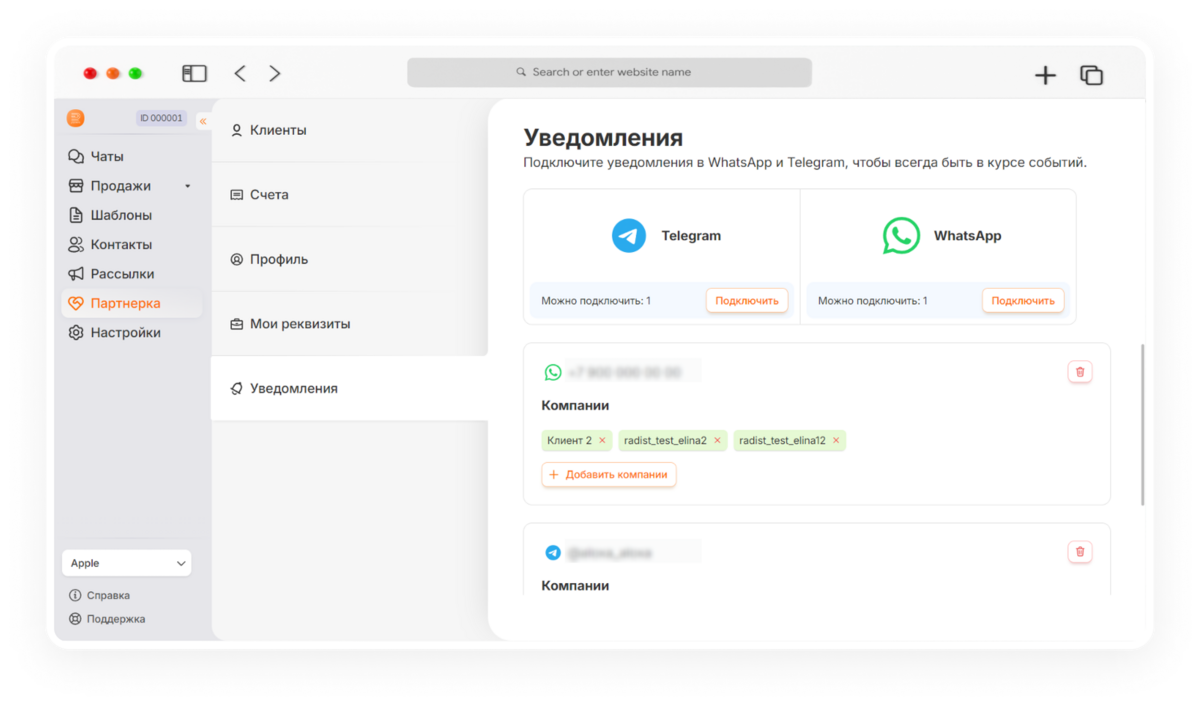Click the orange account avatar icon

point(76,118)
